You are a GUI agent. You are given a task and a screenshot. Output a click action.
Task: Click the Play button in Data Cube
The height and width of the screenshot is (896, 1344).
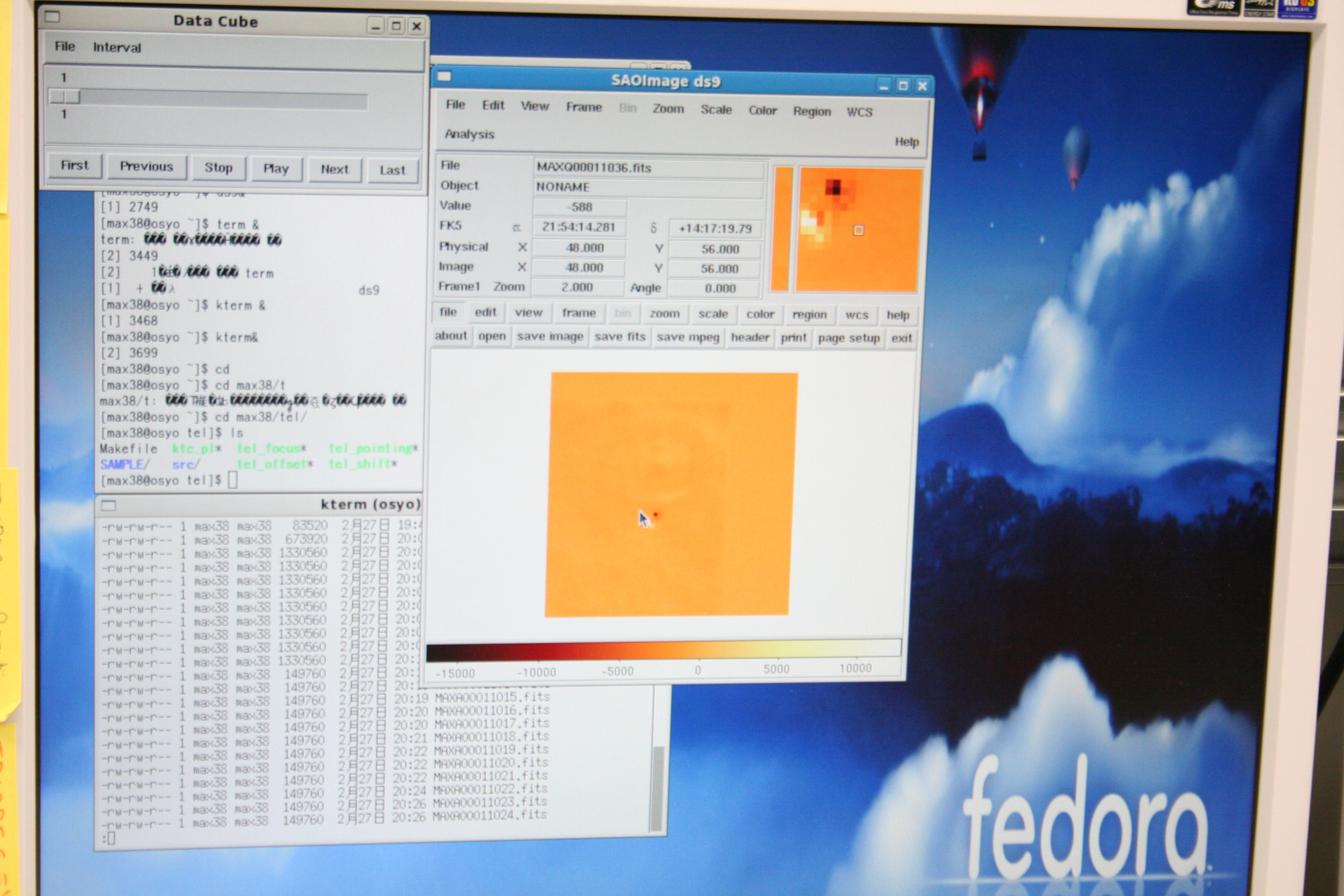click(x=276, y=169)
